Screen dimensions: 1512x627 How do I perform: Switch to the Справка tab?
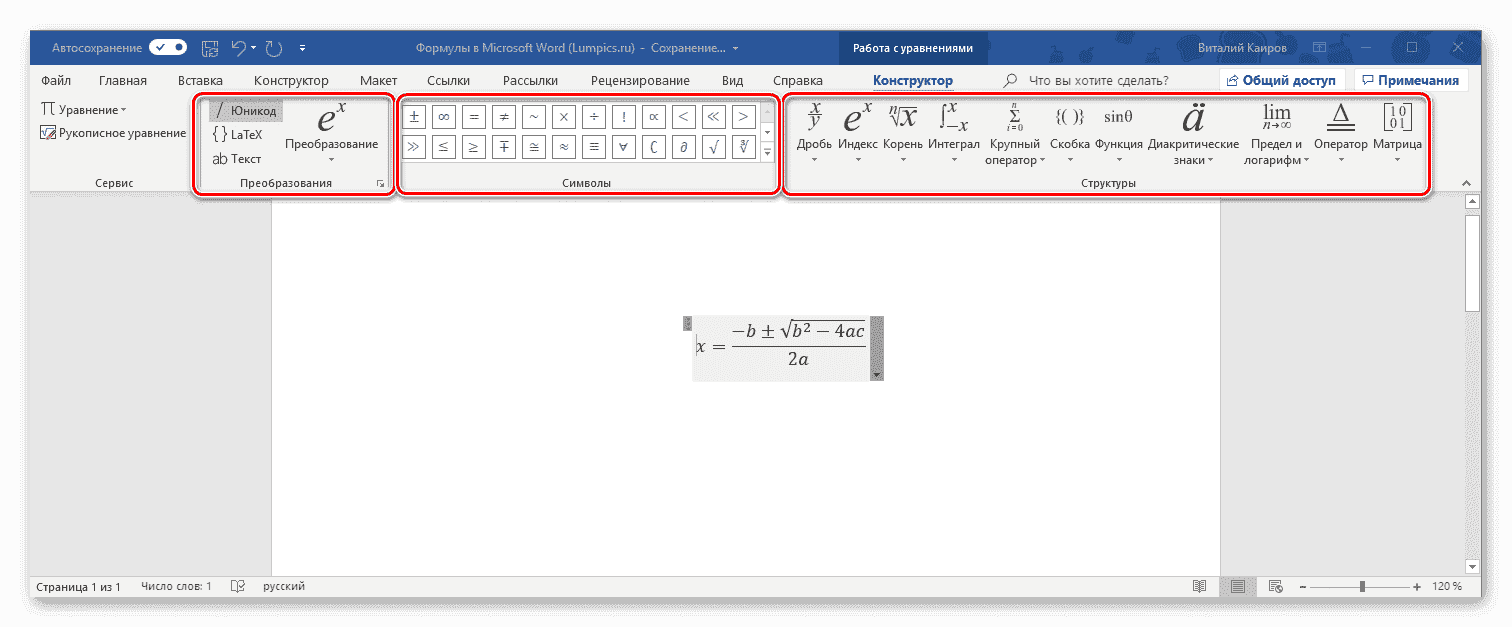tap(798, 80)
